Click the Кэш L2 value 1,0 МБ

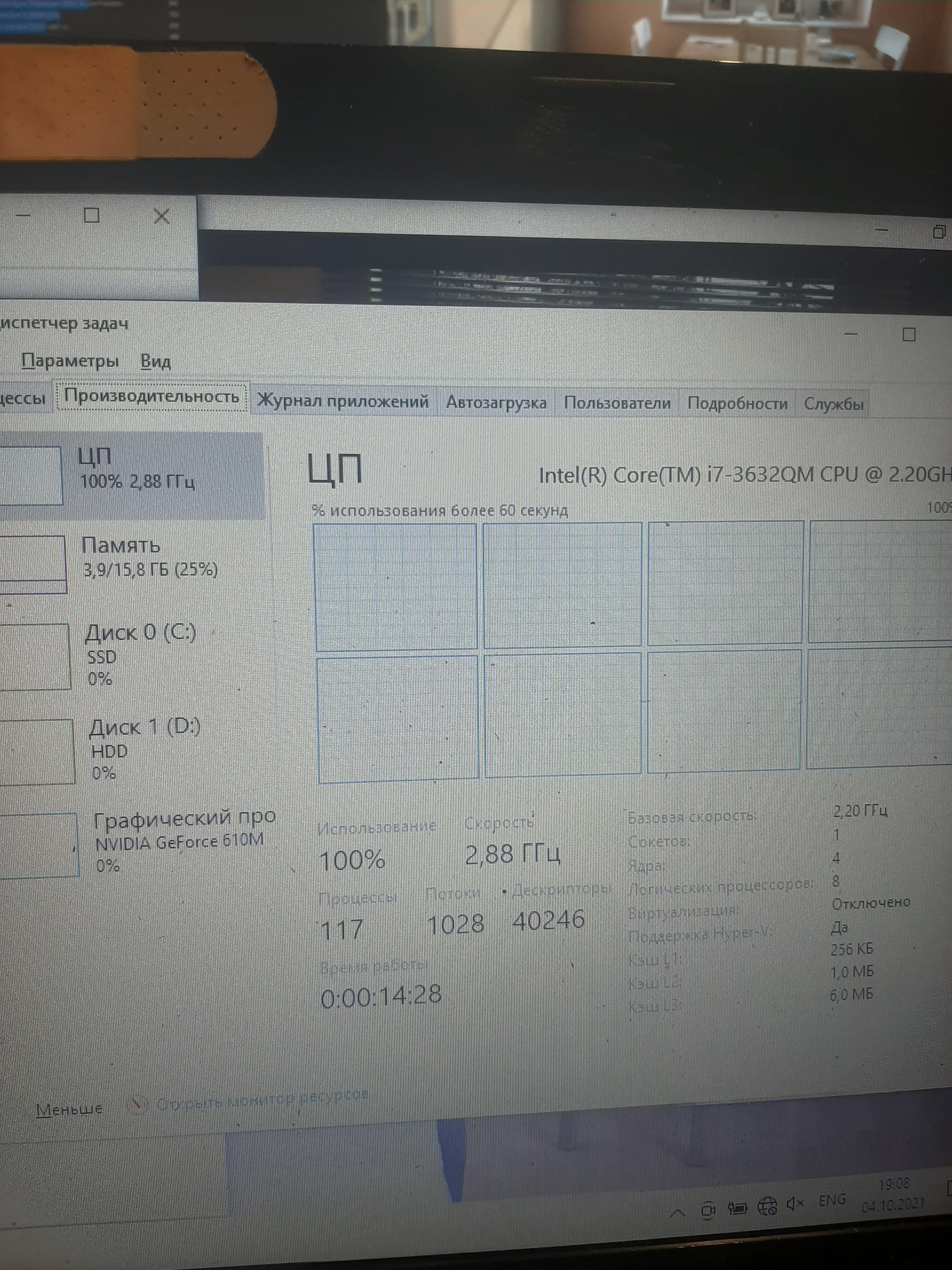pos(852,972)
